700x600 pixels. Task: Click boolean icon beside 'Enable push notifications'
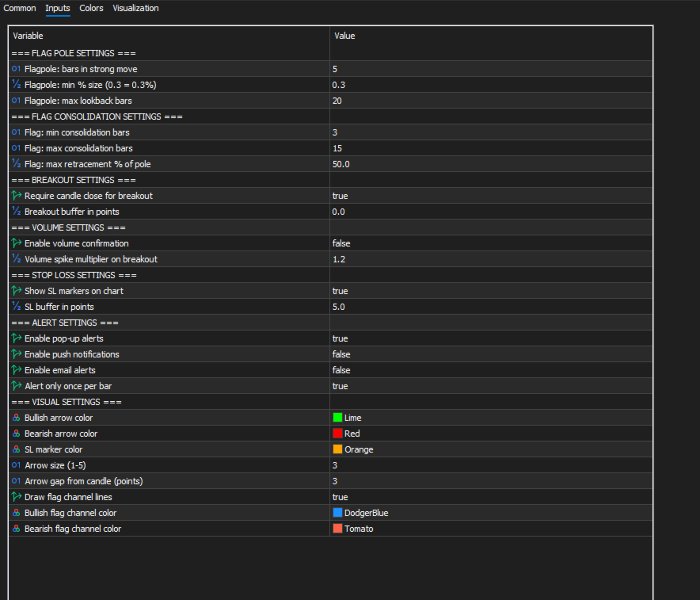coord(17,354)
